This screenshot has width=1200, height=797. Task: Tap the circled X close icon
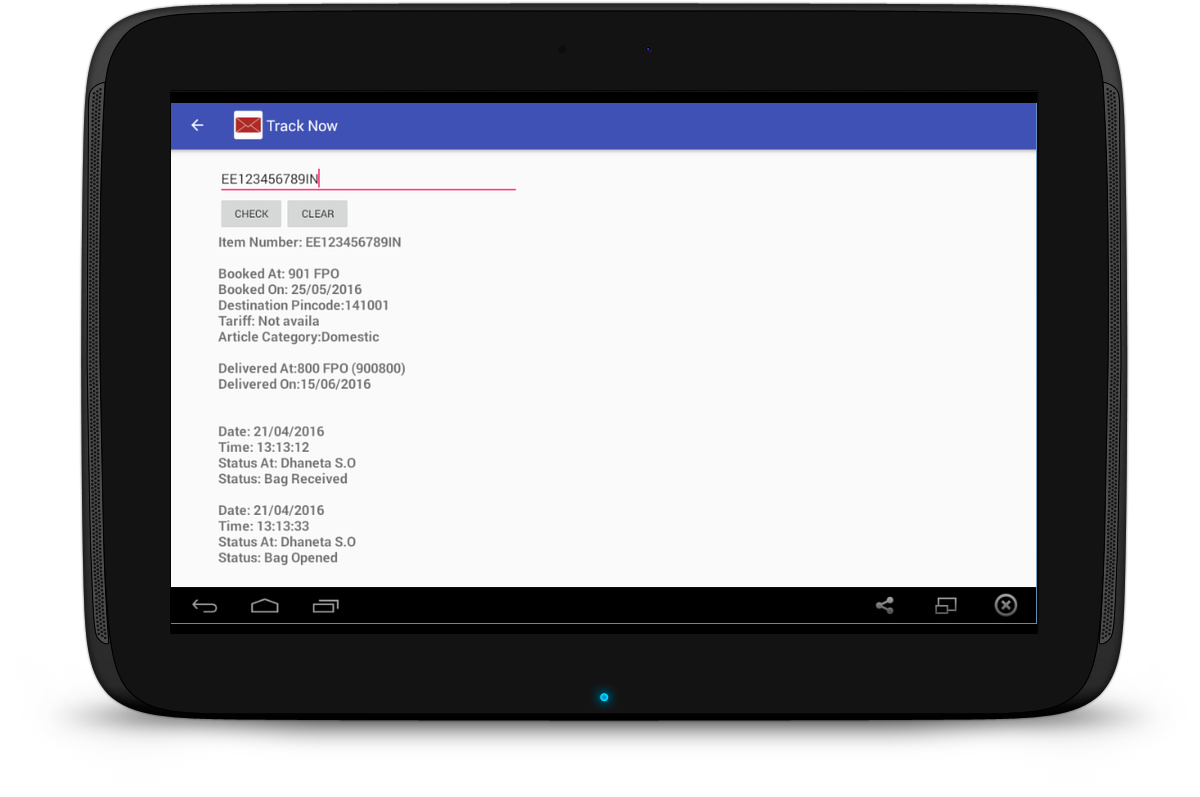pos(1005,605)
